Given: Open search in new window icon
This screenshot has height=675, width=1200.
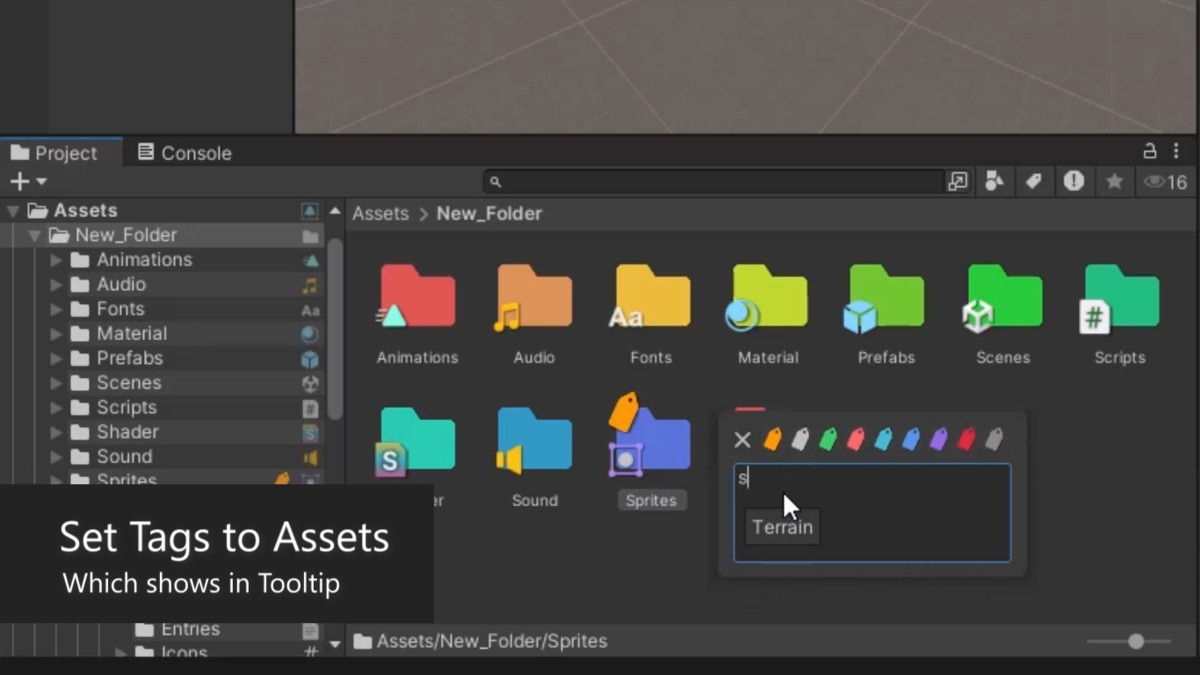Looking at the screenshot, I should click(958, 181).
